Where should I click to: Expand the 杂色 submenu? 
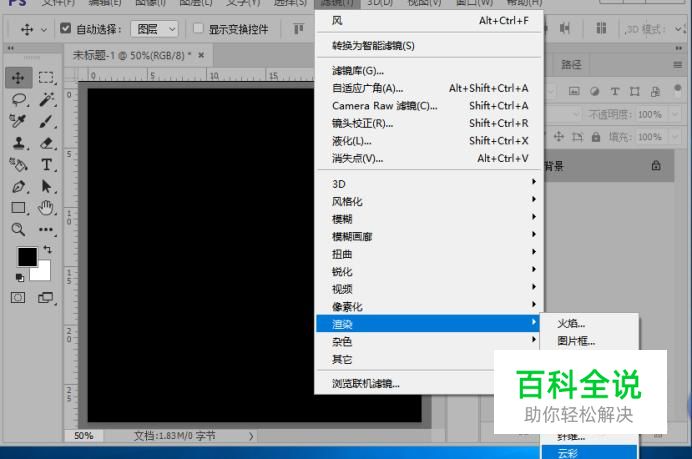[x=429, y=341]
